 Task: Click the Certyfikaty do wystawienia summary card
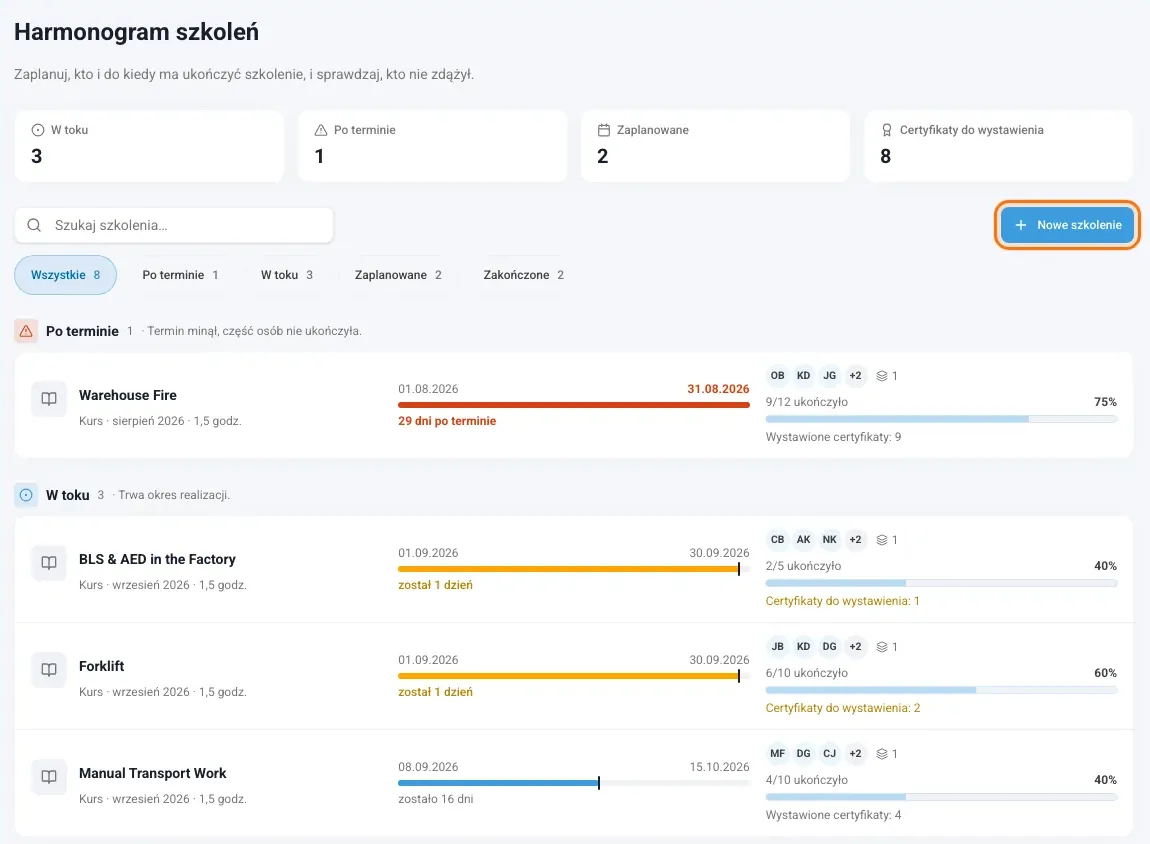click(998, 146)
